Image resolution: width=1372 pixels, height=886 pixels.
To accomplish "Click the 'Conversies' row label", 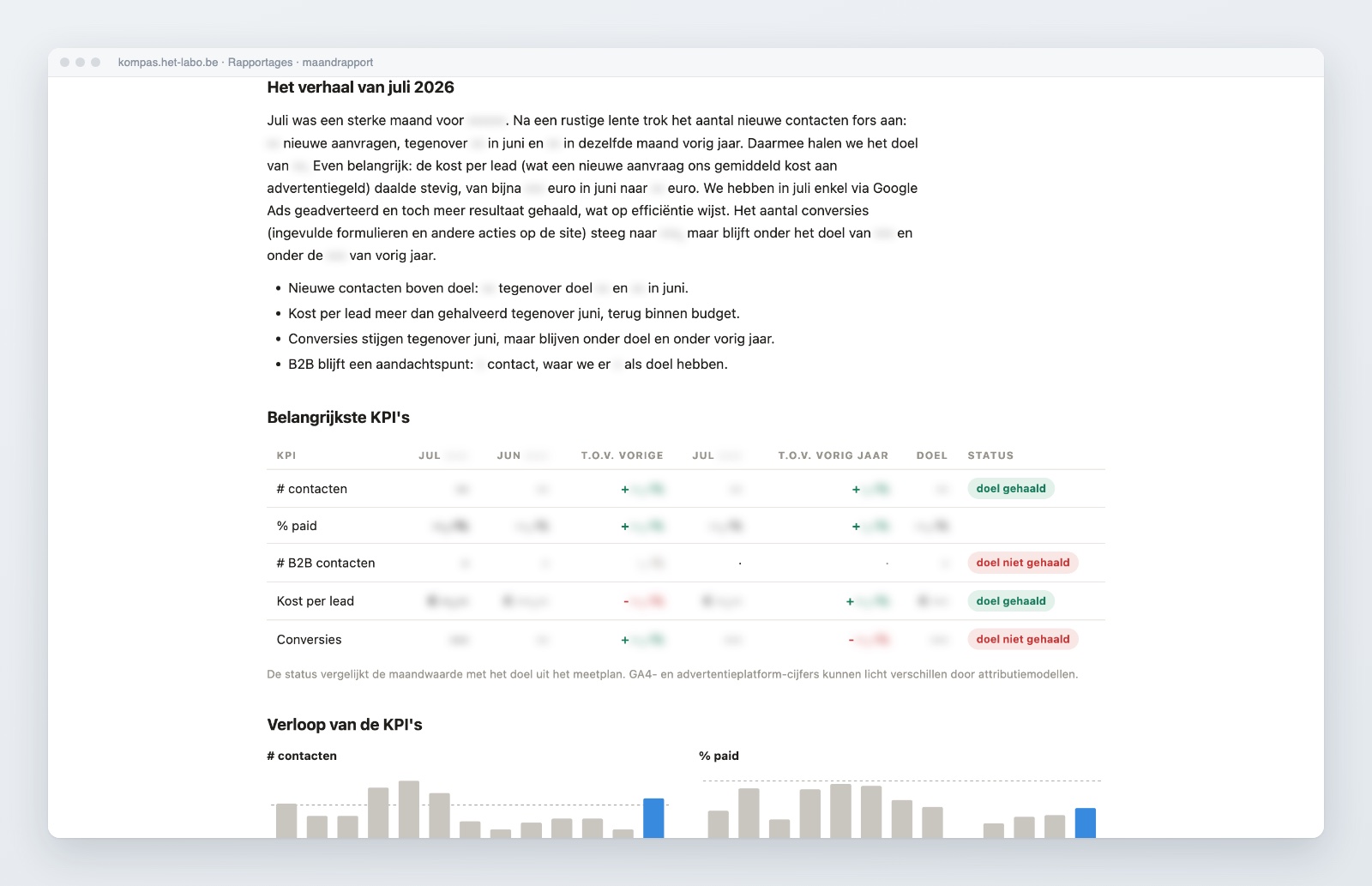I will pyautogui.click(x=309, y=640).
